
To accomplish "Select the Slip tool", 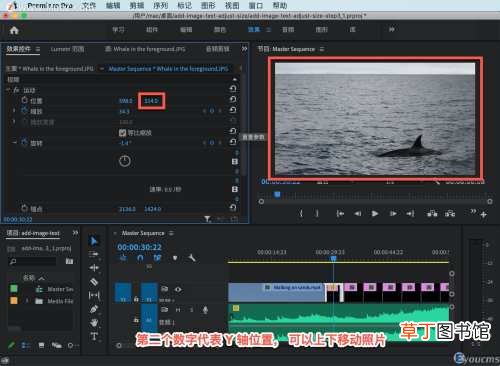I will click(x=94, y=295).
